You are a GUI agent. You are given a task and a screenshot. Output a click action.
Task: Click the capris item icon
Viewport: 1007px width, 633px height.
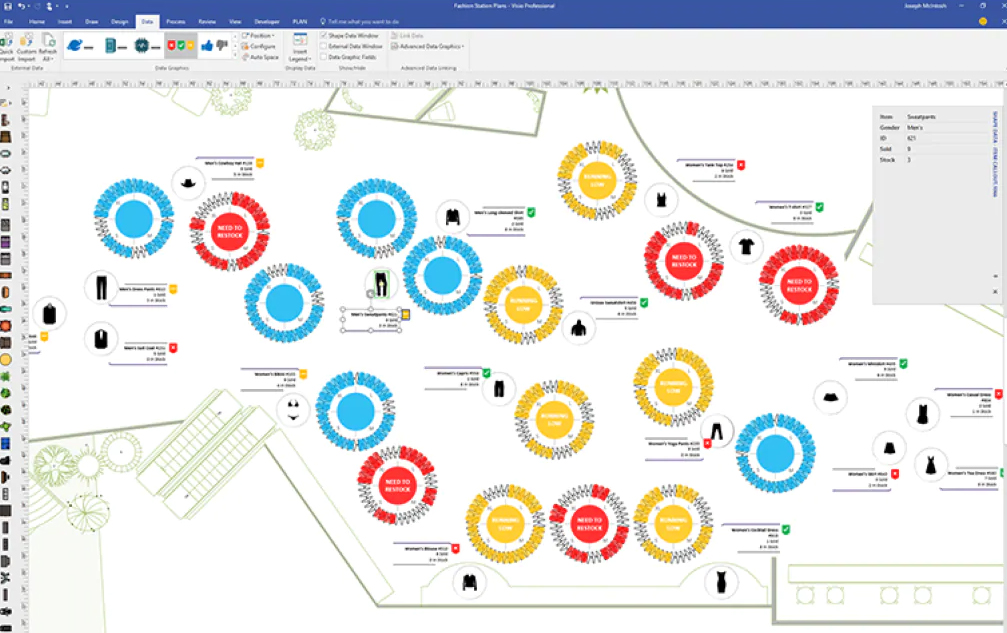(x=499, y=388)
